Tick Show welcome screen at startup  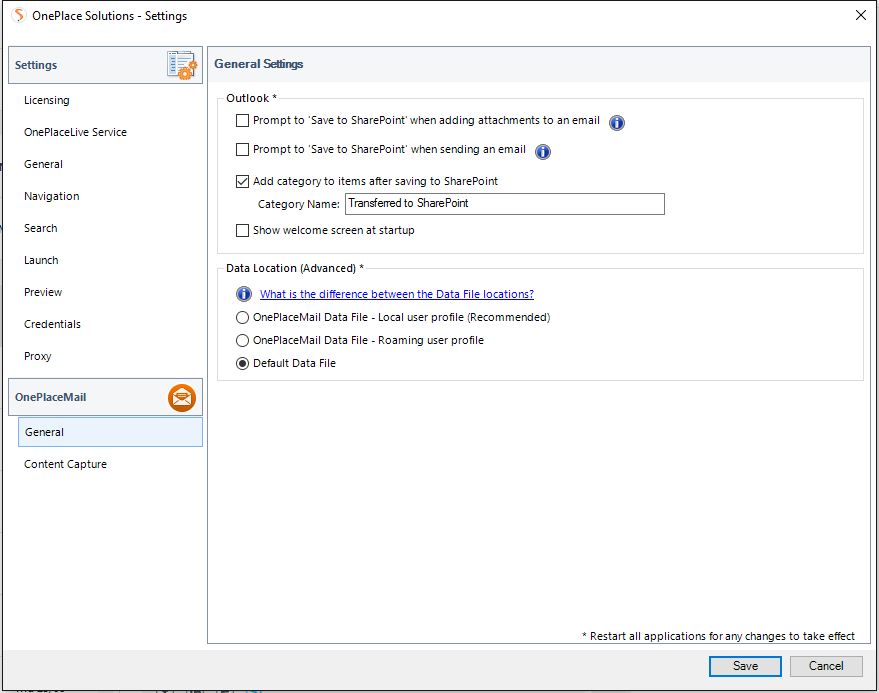pos(242,230)
